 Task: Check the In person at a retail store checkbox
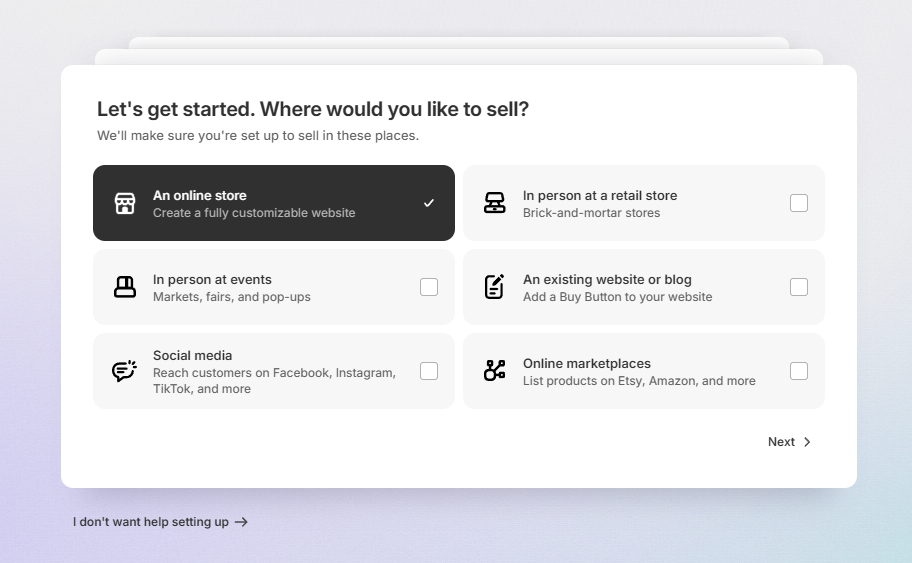tap(799, 203)
